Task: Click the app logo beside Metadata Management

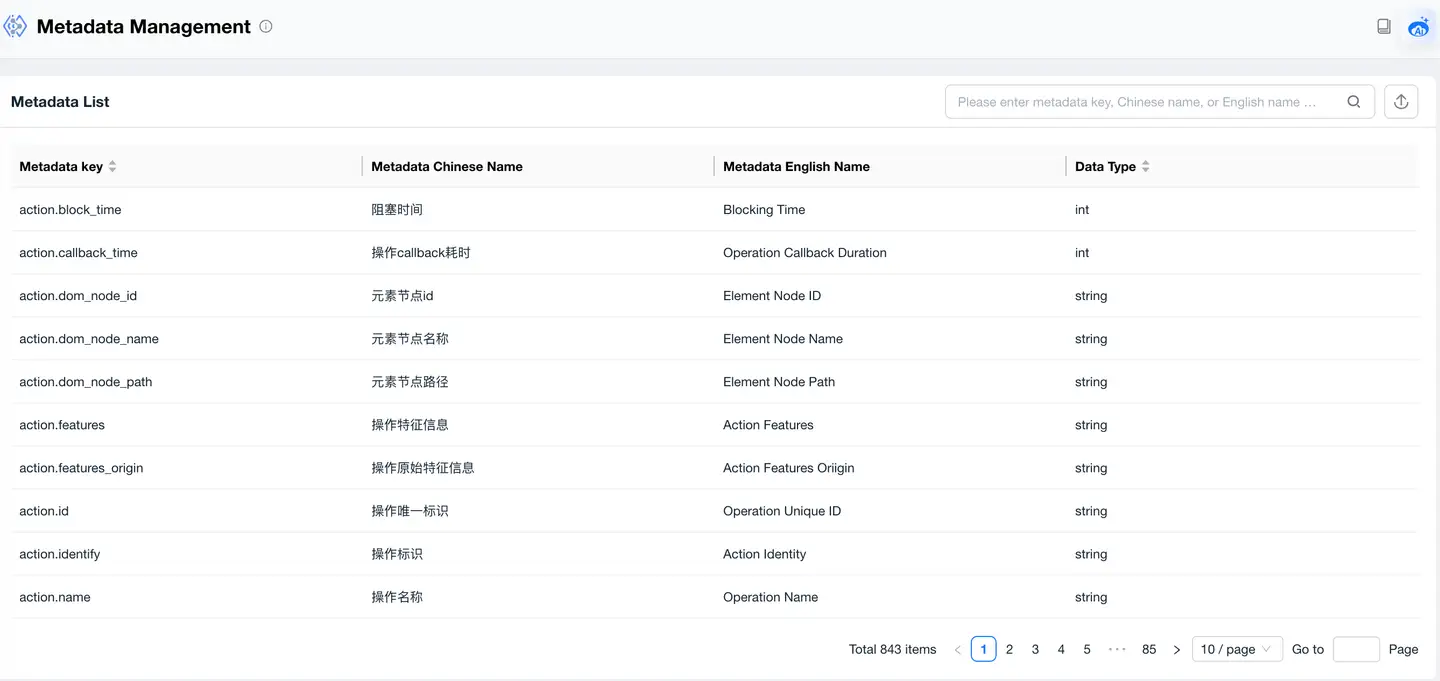Action: tap(15, 27)
